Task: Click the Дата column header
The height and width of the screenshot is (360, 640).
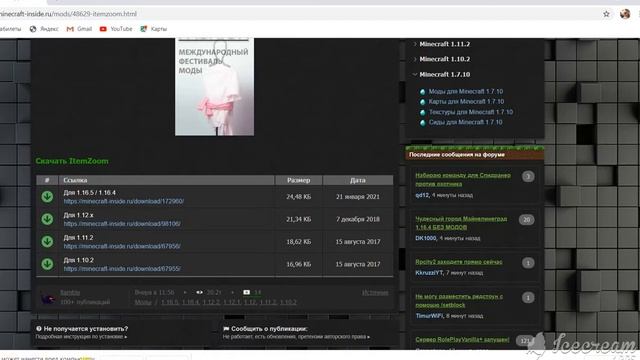Action: 358,180
